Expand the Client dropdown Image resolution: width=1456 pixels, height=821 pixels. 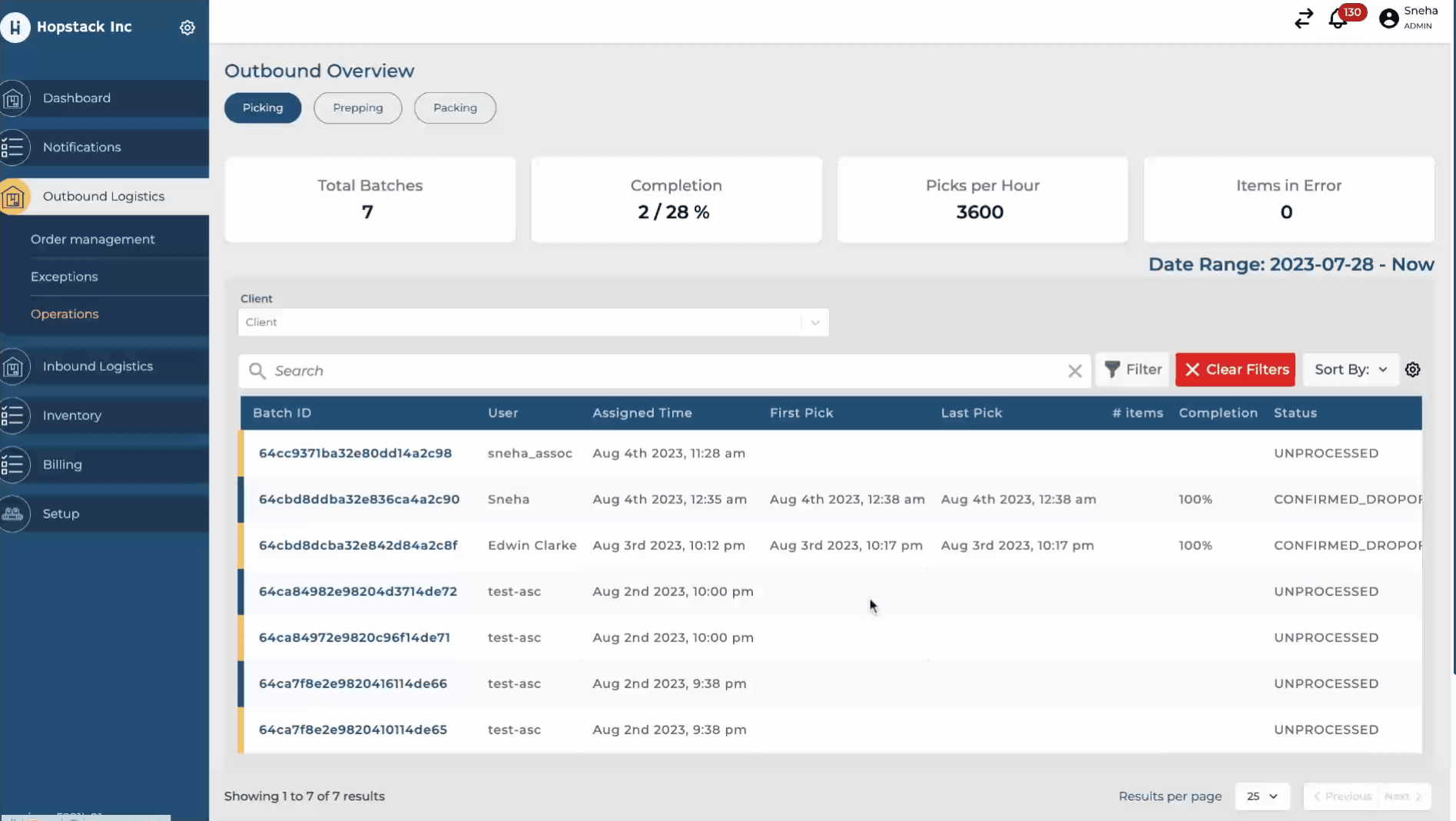[x=814, y=323]
